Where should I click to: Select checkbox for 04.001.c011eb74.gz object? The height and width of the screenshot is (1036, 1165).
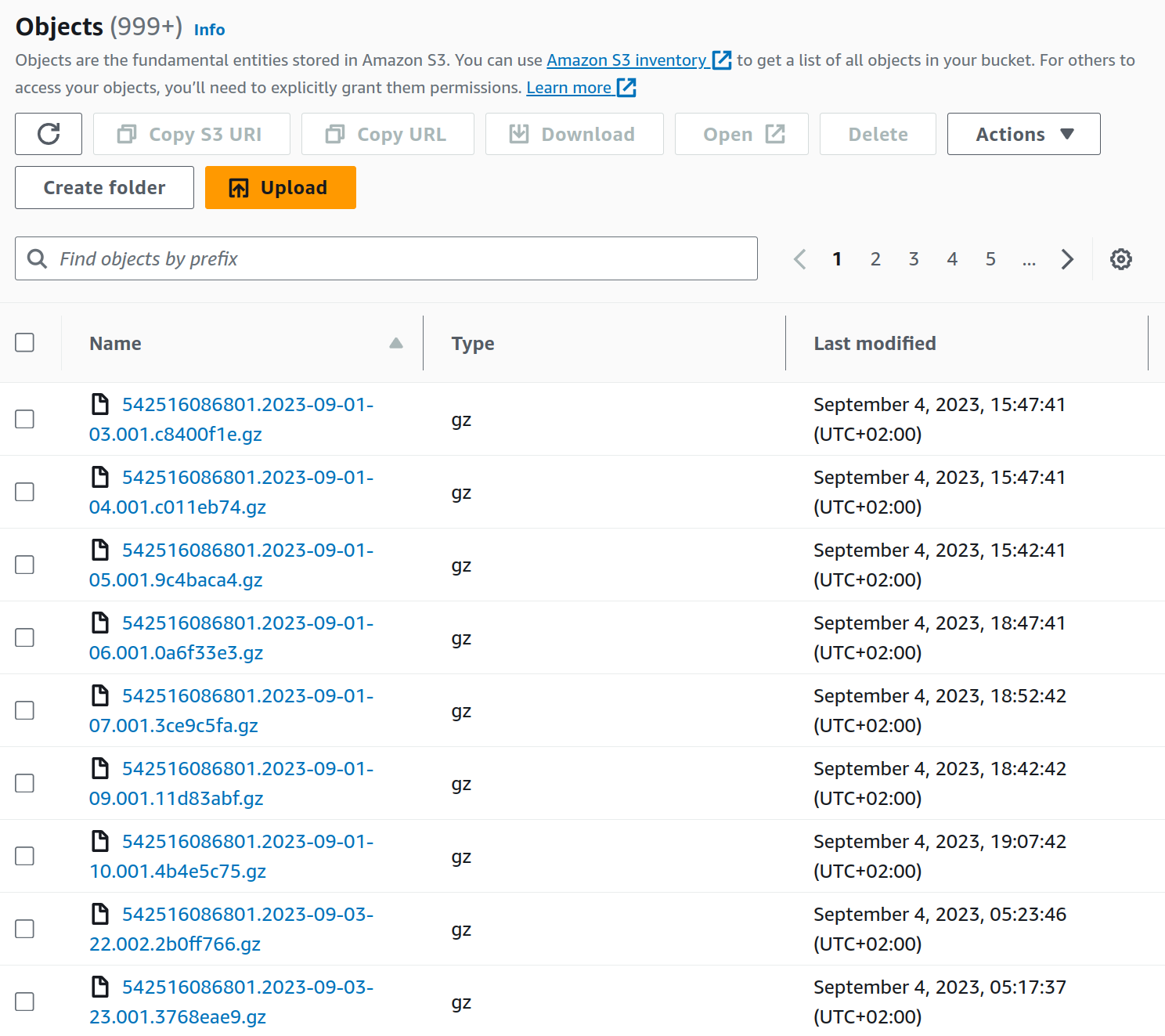point(25,492)
